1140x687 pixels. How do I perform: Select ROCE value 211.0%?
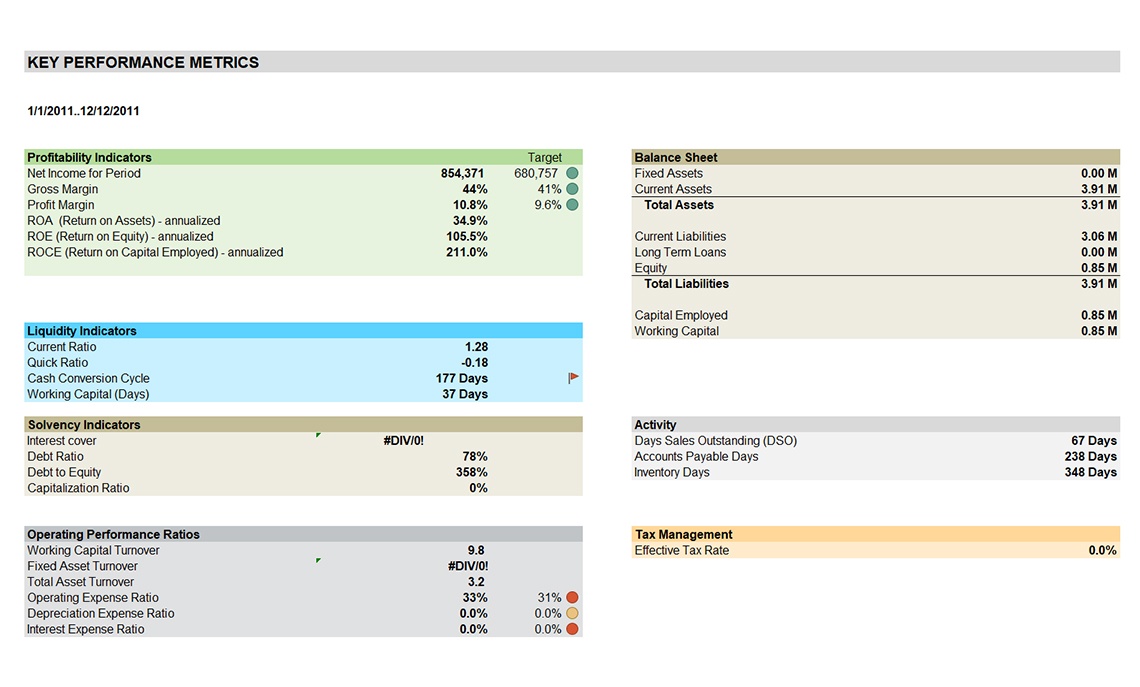tap(467, 253)
